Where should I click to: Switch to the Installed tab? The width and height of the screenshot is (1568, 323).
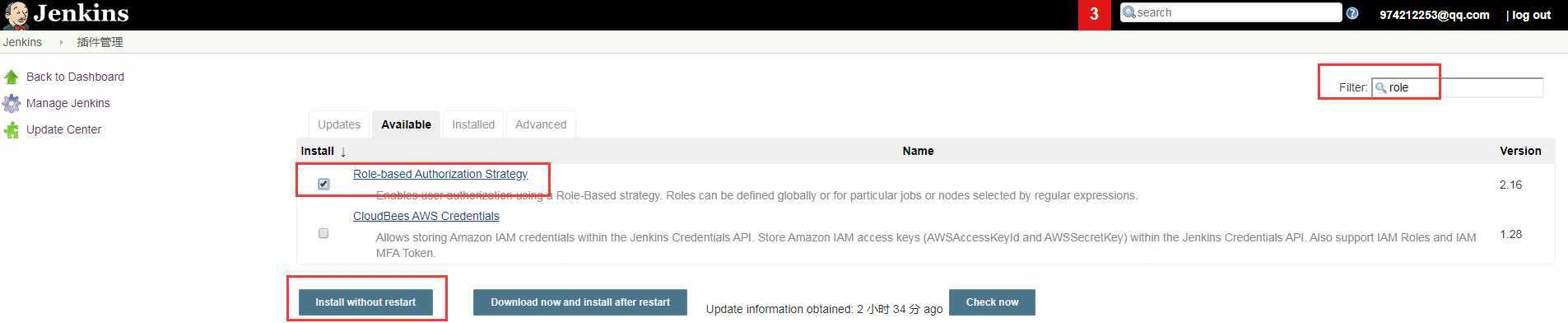coord(473,124)
